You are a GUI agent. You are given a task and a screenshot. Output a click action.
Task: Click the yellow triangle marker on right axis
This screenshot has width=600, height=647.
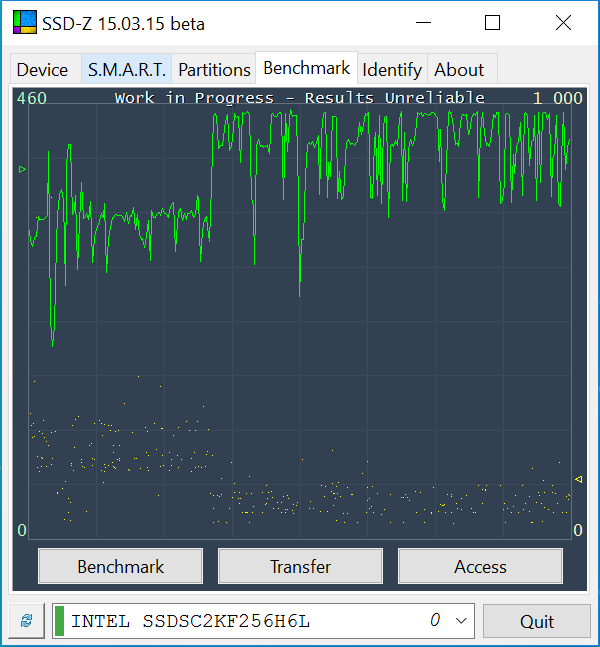[578, 480]
